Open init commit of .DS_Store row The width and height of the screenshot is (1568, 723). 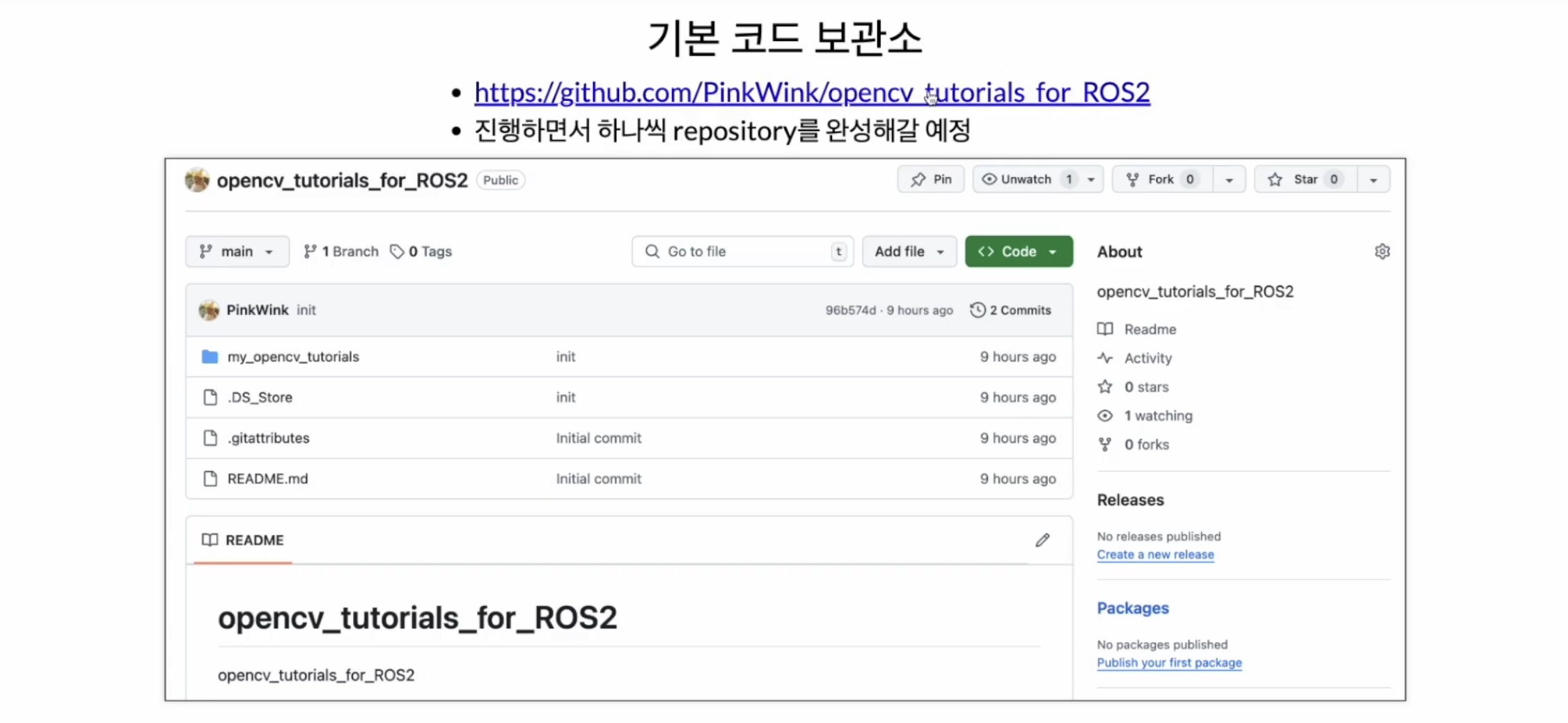[565, 397]
